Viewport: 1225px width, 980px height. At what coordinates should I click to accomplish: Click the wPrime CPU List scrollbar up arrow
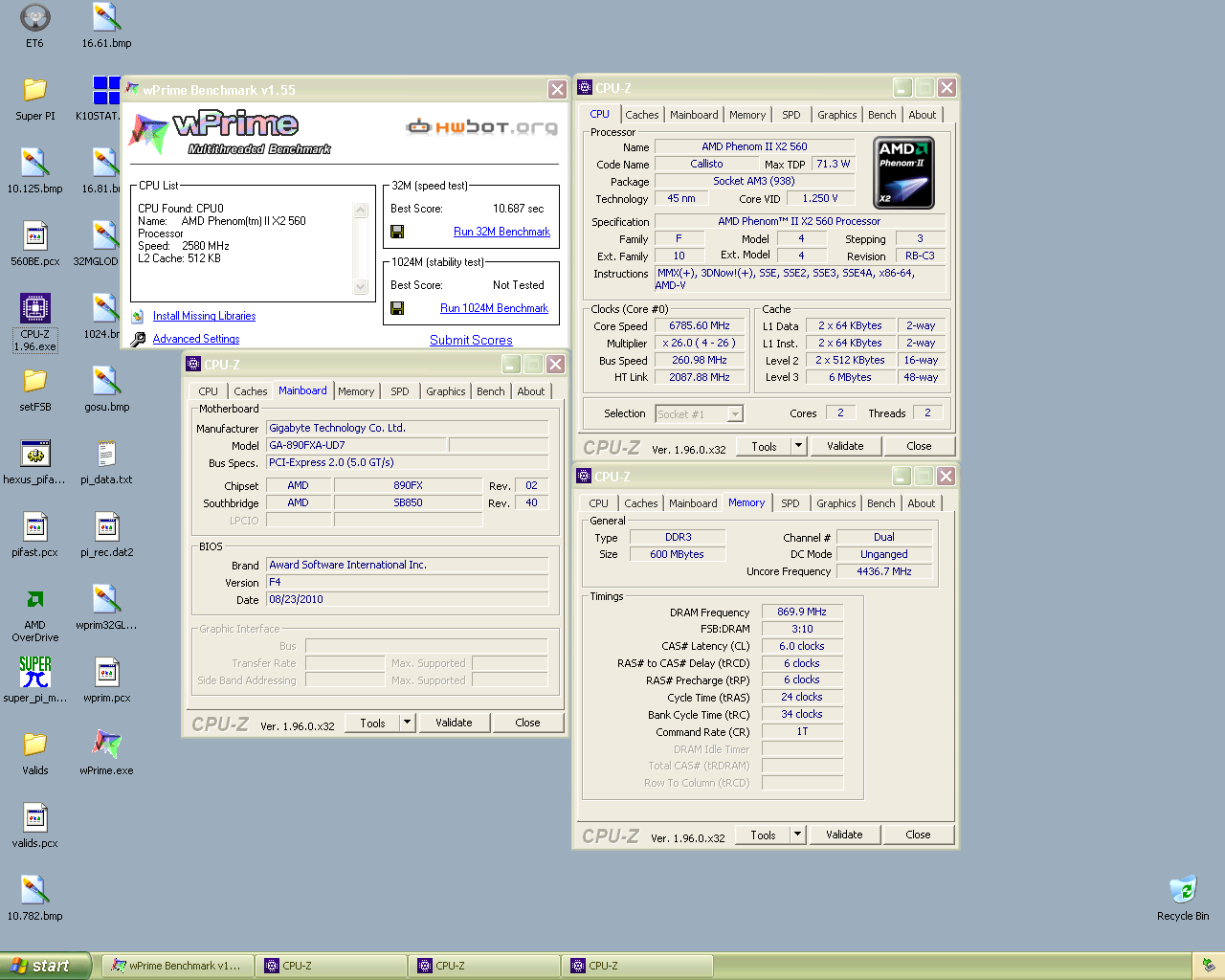(x=361, y=210)
